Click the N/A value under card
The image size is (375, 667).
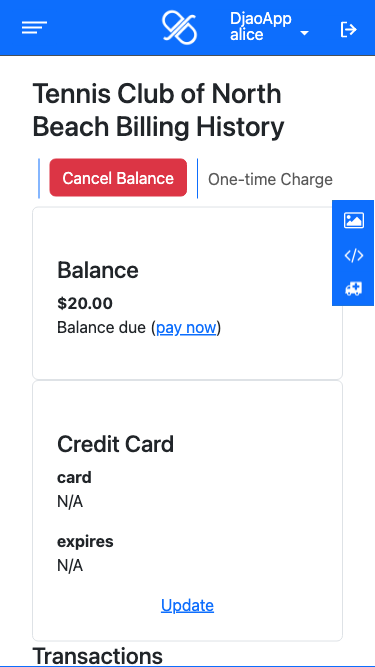coord(70,502)
